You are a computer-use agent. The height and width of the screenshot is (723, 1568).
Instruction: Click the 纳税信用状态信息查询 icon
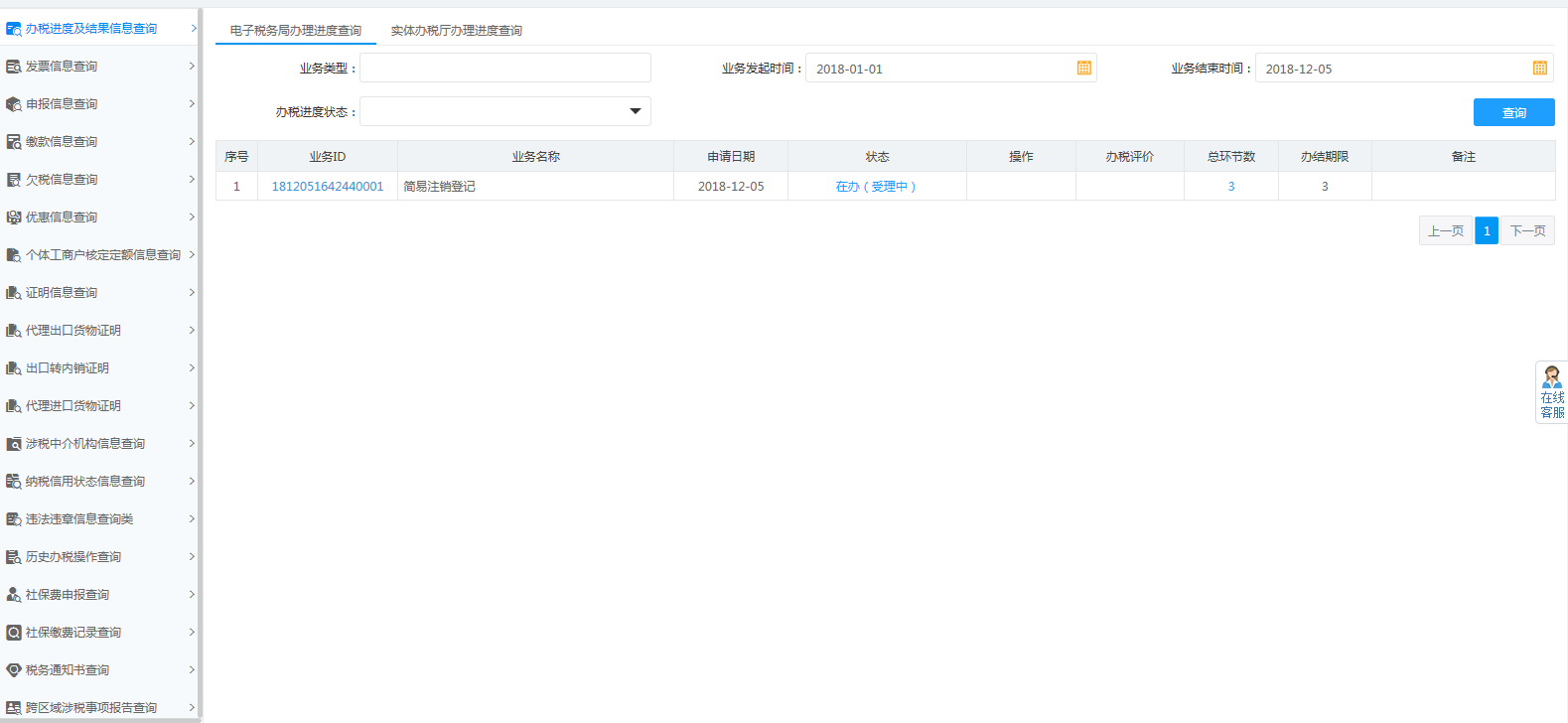coord(14,482)
